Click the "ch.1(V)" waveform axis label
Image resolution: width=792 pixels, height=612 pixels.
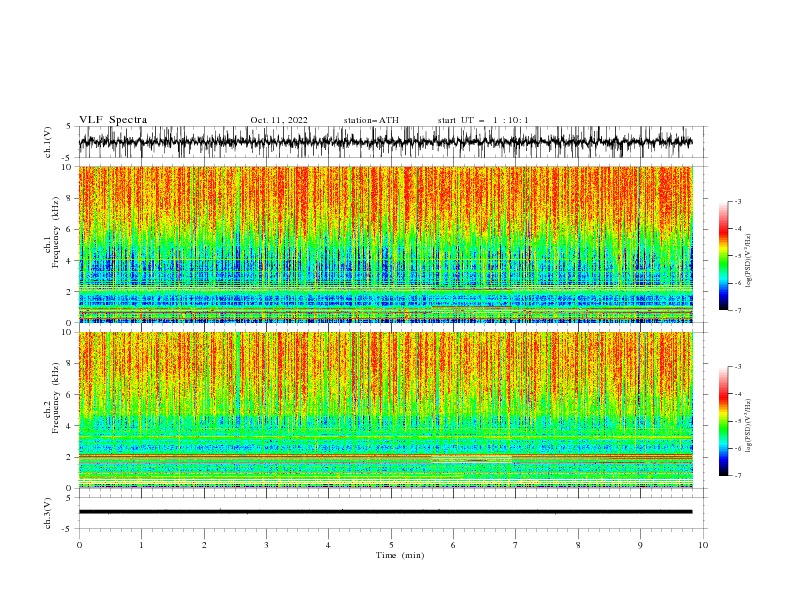(x=48, y=142)
